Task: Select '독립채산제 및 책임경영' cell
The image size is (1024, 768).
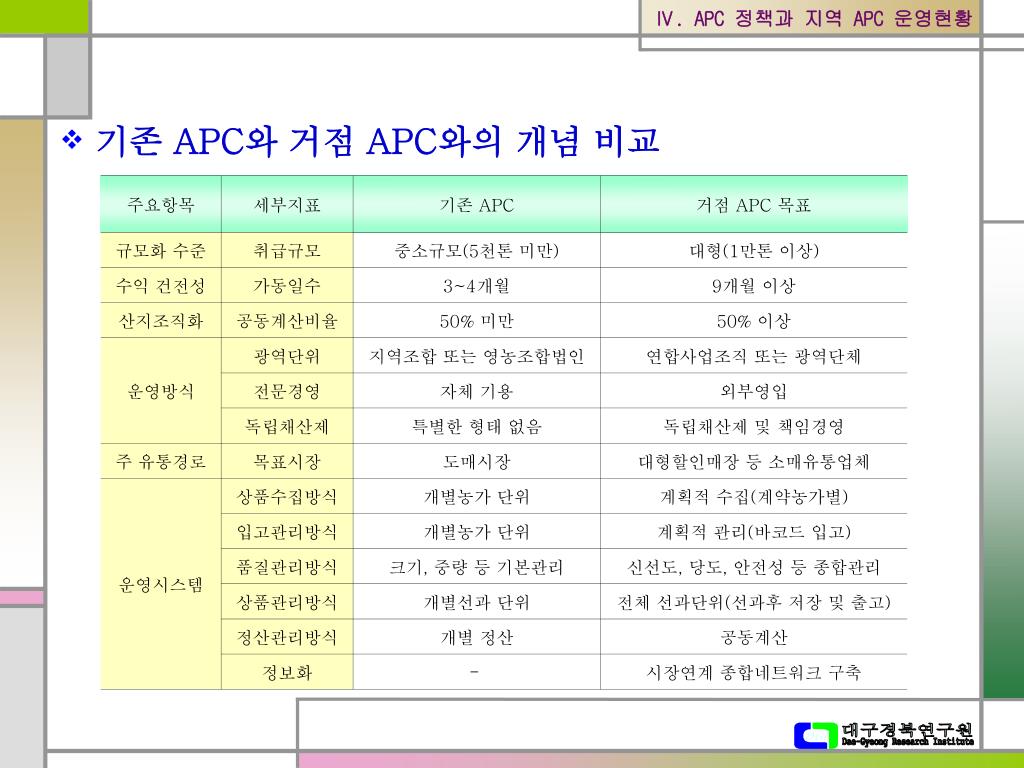Action: (754, 426)
